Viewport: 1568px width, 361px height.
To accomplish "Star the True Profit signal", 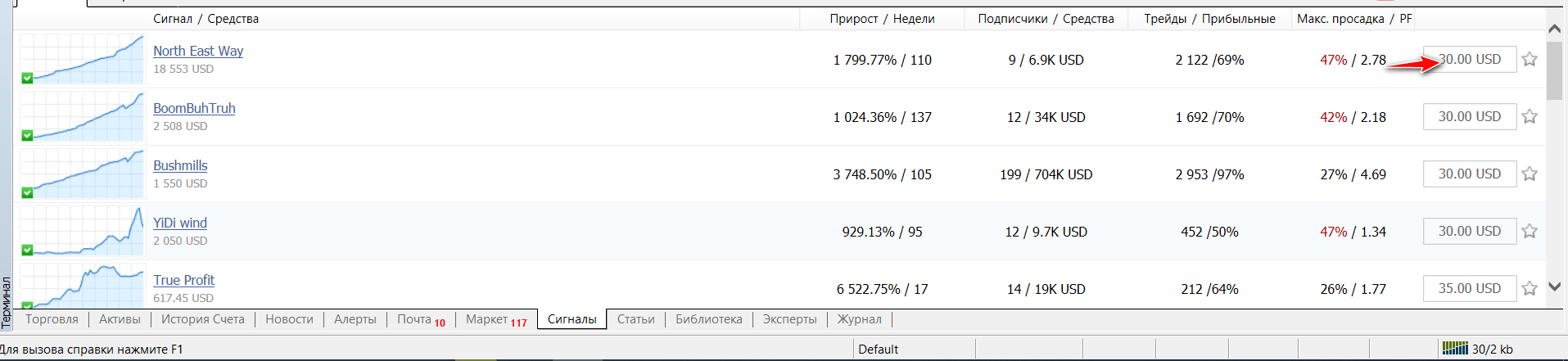I will [x=1530, y=288].
